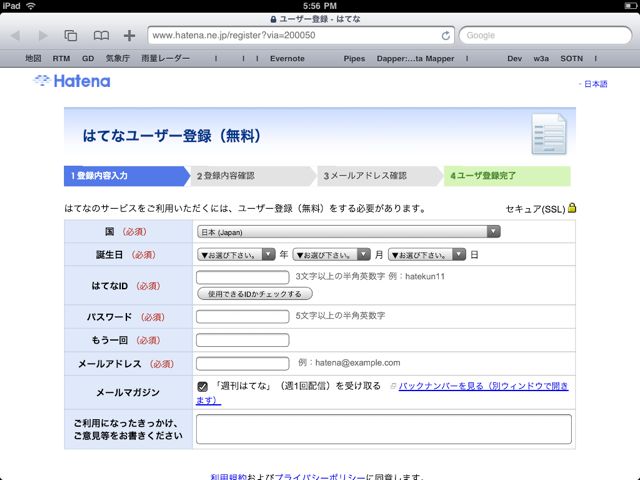This screenshot has height=480, width=640.
Task: Open the Evernote bookmark
Action: [x=287, y=58]
